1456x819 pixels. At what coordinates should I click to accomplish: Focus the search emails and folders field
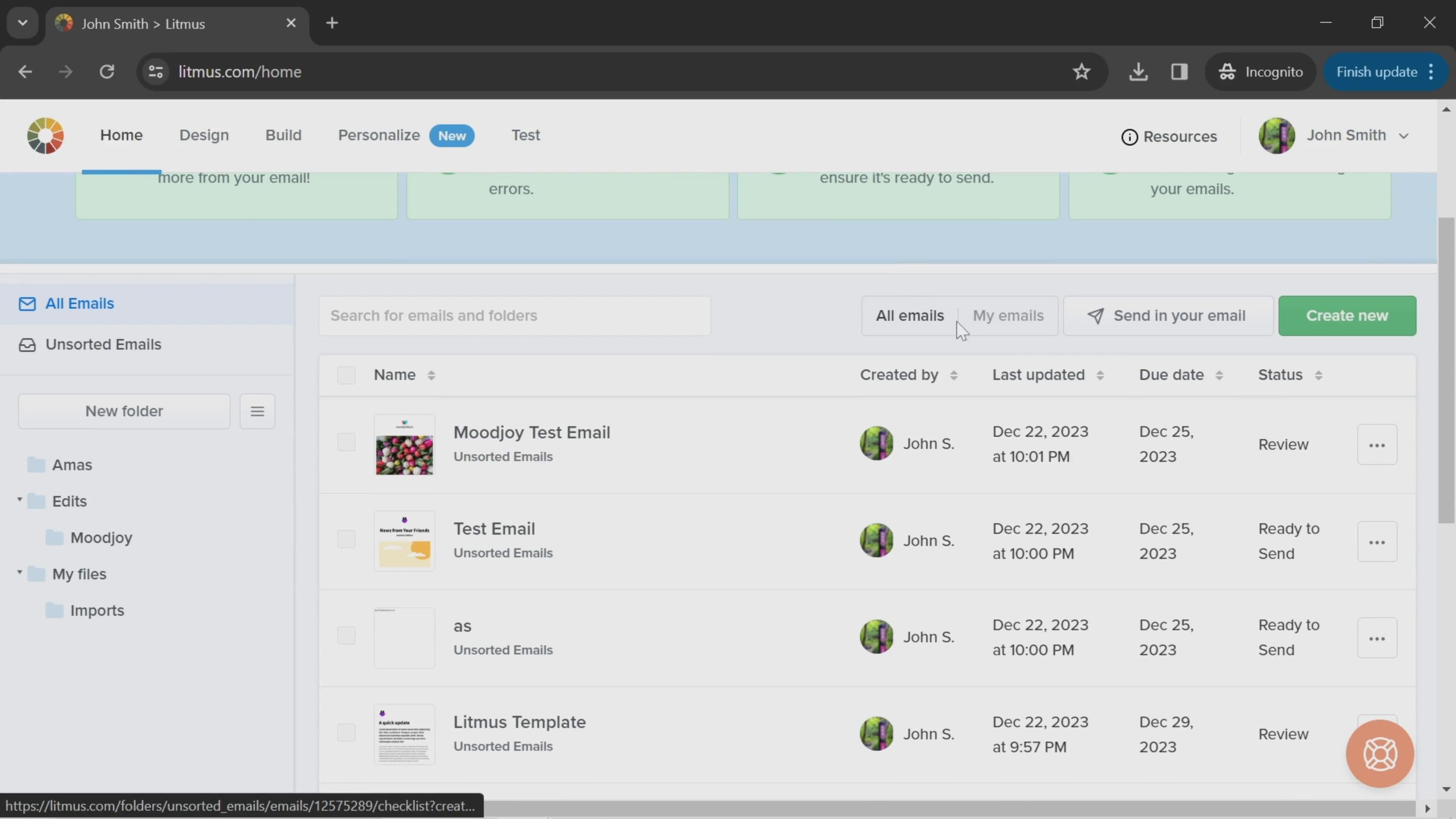[515, 315]
